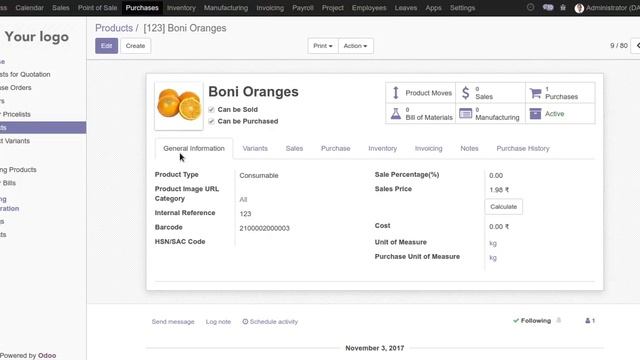
Task: Open Requests for Quotation in sidebar
Action: pyautogui.click(x=25, y=74)
